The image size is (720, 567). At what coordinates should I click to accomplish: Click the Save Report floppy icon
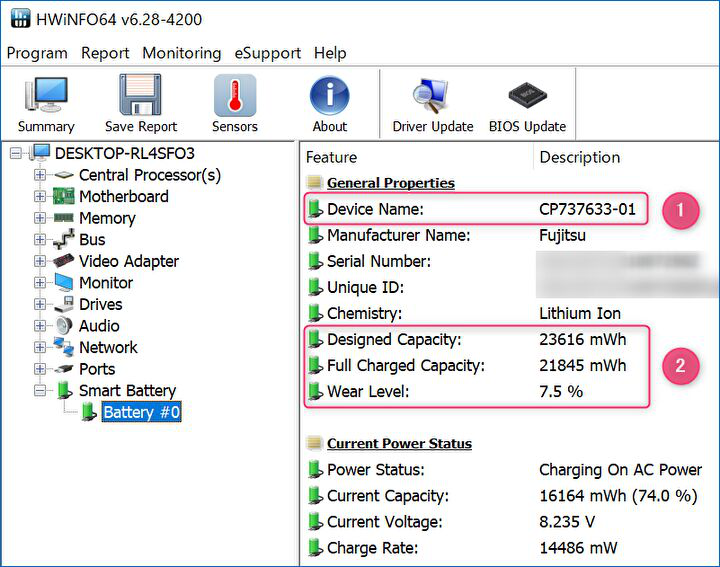point(141,95)
